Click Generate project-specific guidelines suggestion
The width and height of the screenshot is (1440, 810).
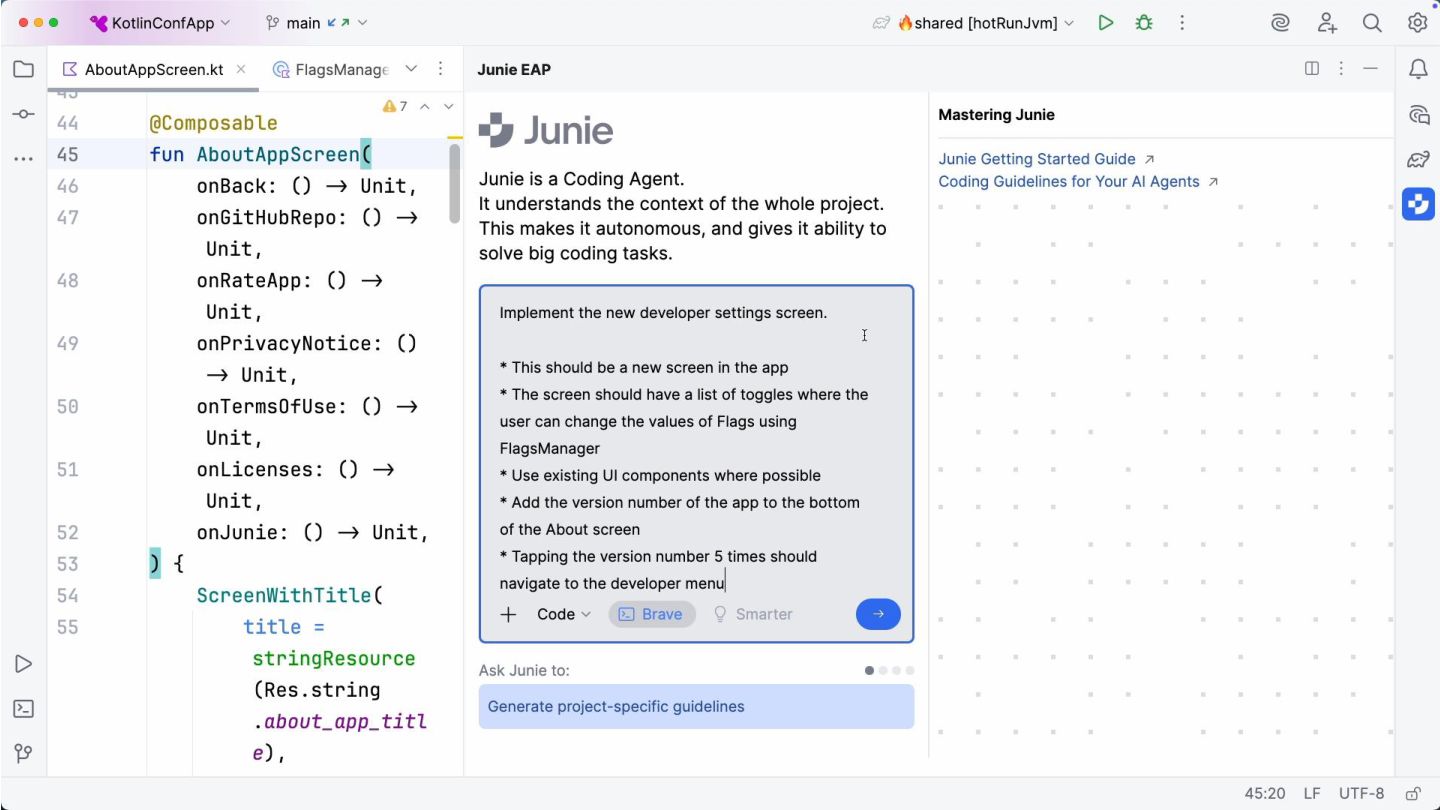click(696, 706)
